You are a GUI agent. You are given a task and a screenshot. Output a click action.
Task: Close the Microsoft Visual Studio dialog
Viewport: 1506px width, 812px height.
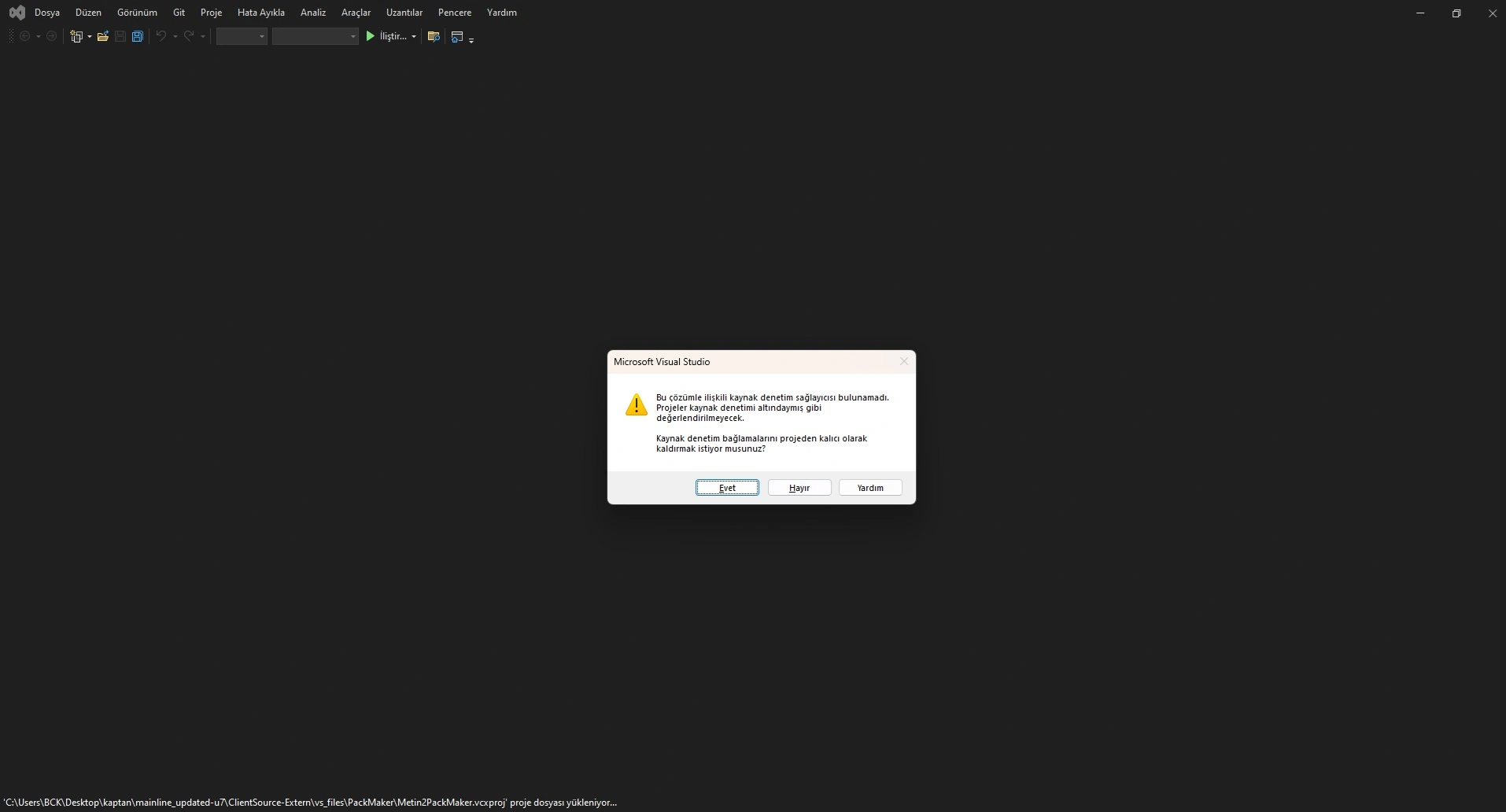click(x=904, y=362)
